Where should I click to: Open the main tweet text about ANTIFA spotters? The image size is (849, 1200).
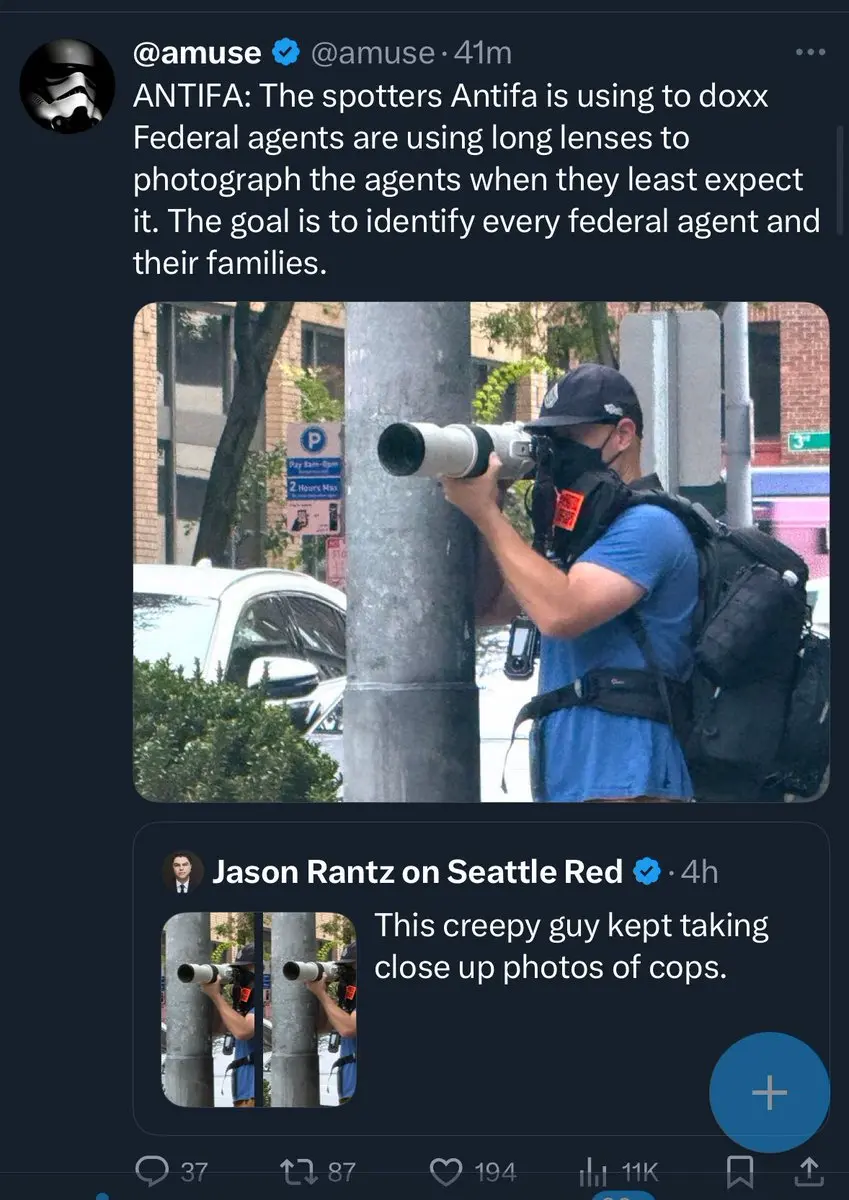tap(477, 180)
